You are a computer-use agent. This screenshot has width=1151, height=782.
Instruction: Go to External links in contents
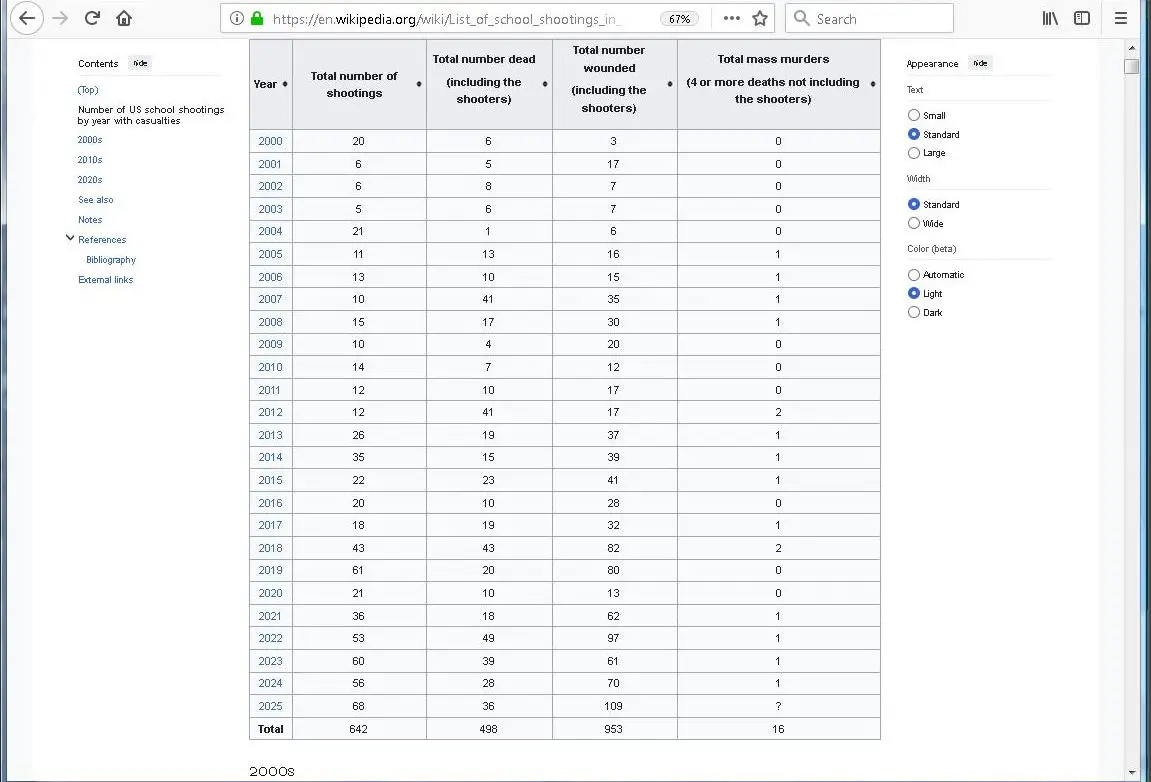[x=105, y=280]
